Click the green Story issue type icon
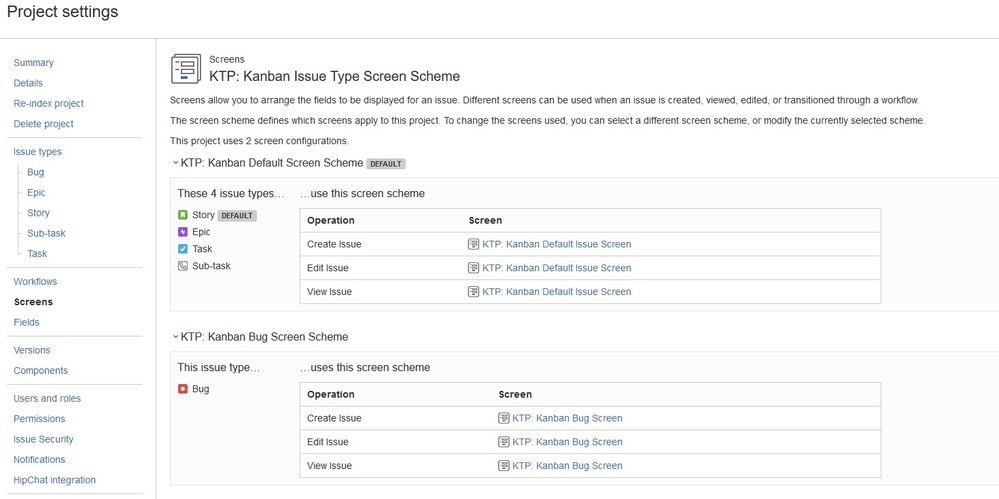 pos(183,215)
